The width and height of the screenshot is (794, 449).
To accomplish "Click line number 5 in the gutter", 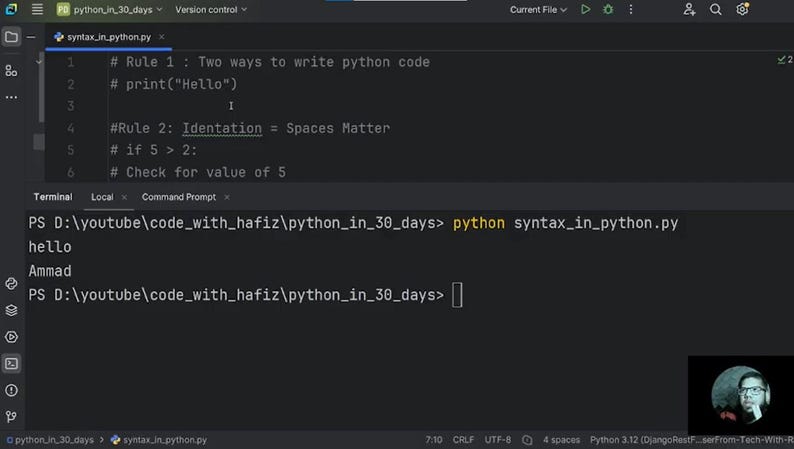I will click(x=70, y=150).
